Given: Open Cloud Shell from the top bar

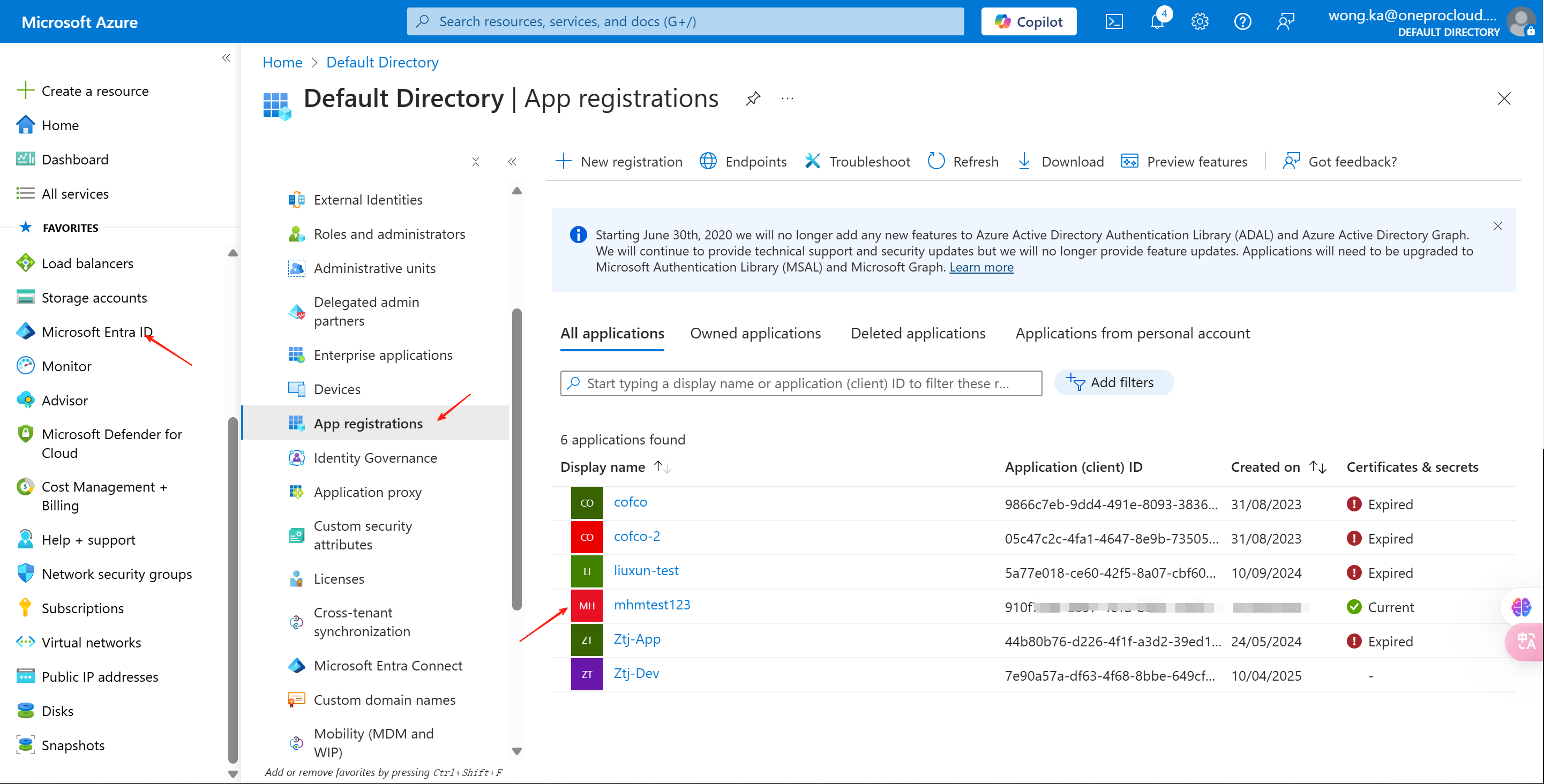Looking at the screenshot, I should 1114,21.
